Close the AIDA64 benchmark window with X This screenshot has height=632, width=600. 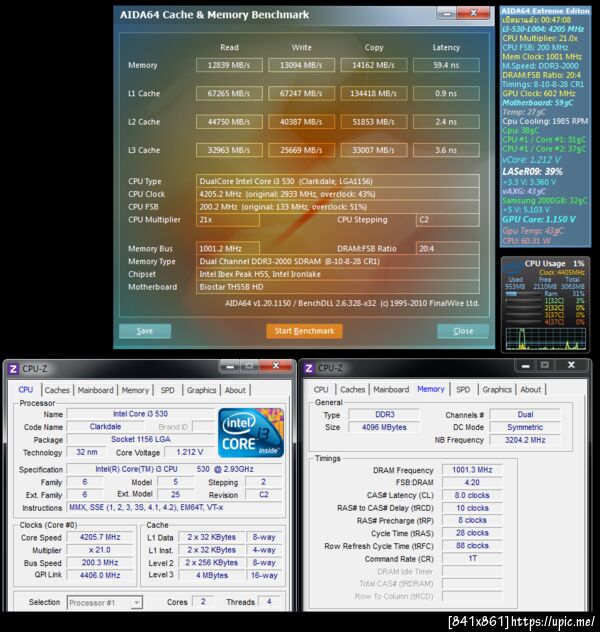coord(473,13)
